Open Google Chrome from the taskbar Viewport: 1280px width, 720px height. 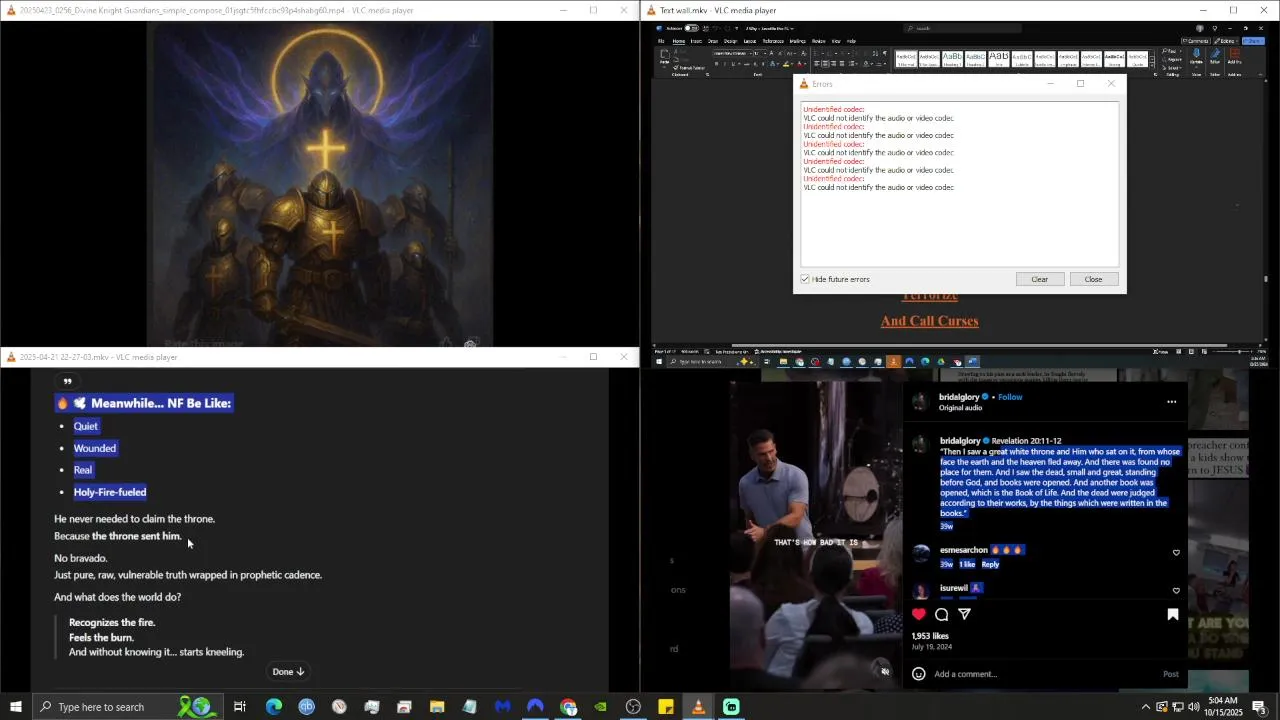(x=568, y=707)
